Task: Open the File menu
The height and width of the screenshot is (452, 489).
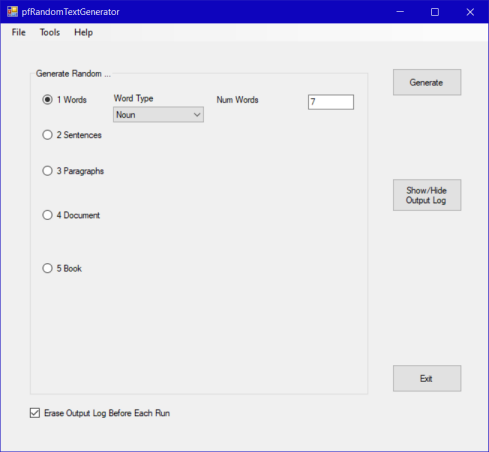Action: (19, 32)
